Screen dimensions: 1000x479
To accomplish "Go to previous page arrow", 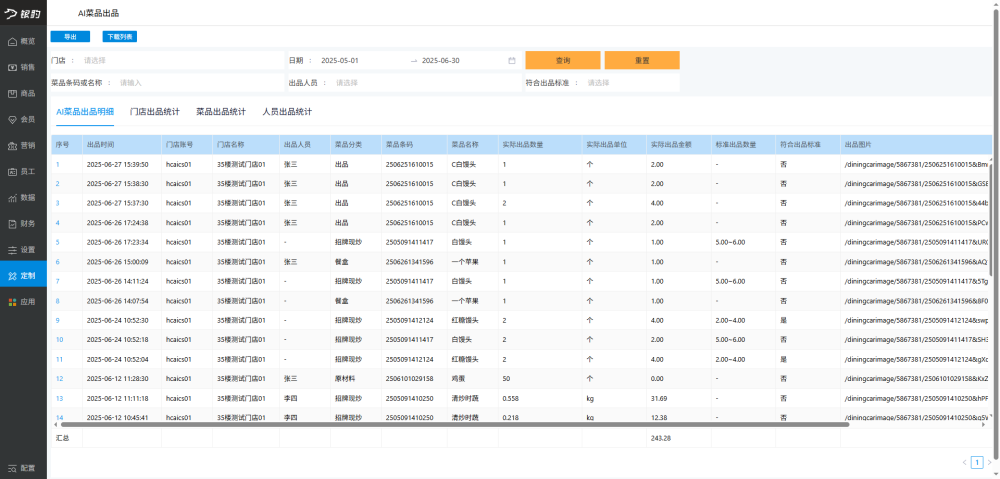I will pos(964,462).
